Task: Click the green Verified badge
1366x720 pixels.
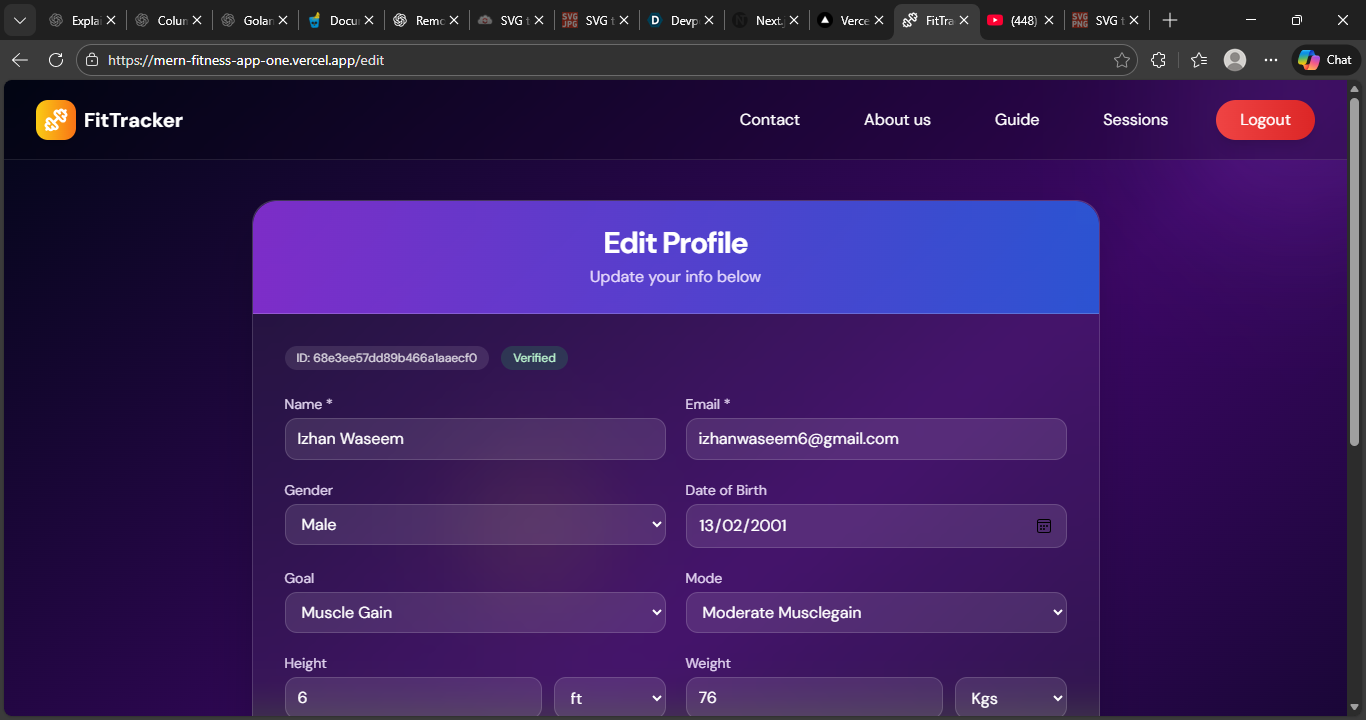Action: [x=534, y=358]
